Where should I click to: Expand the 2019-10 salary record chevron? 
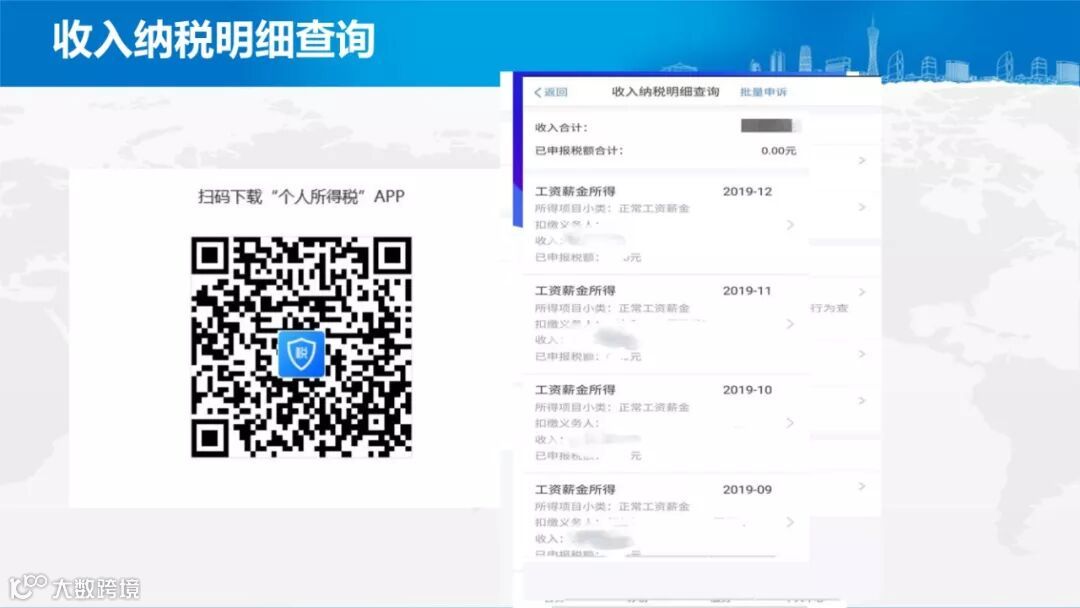coord(790,423)
